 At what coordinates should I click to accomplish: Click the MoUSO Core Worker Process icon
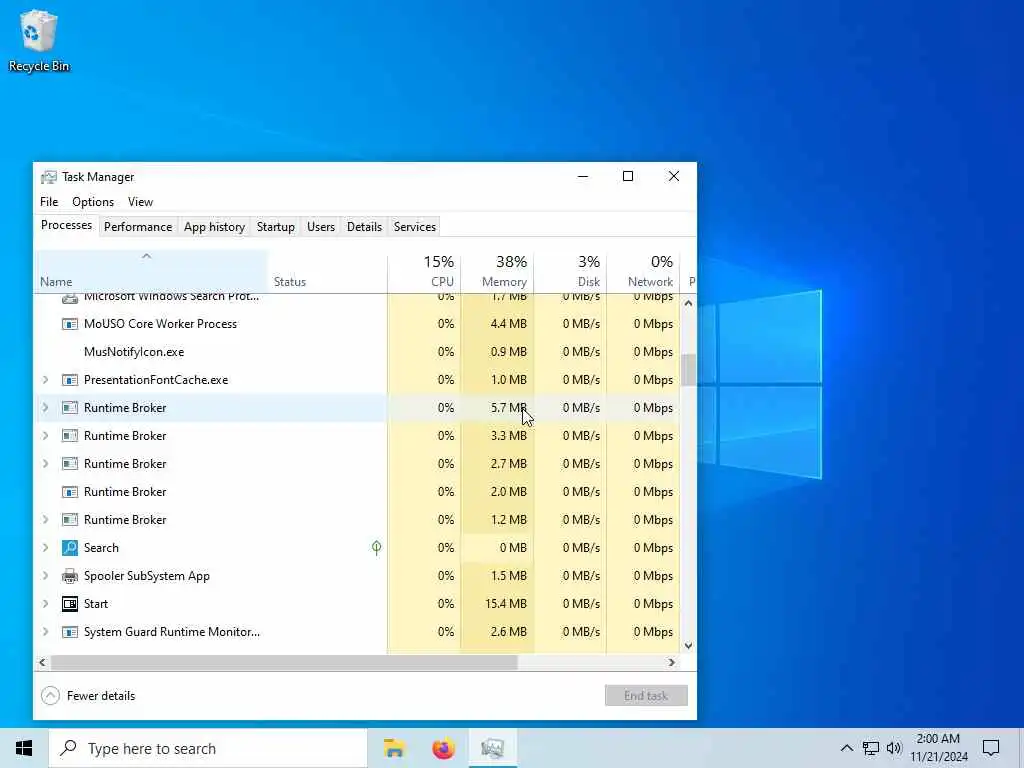click(70, 324)
